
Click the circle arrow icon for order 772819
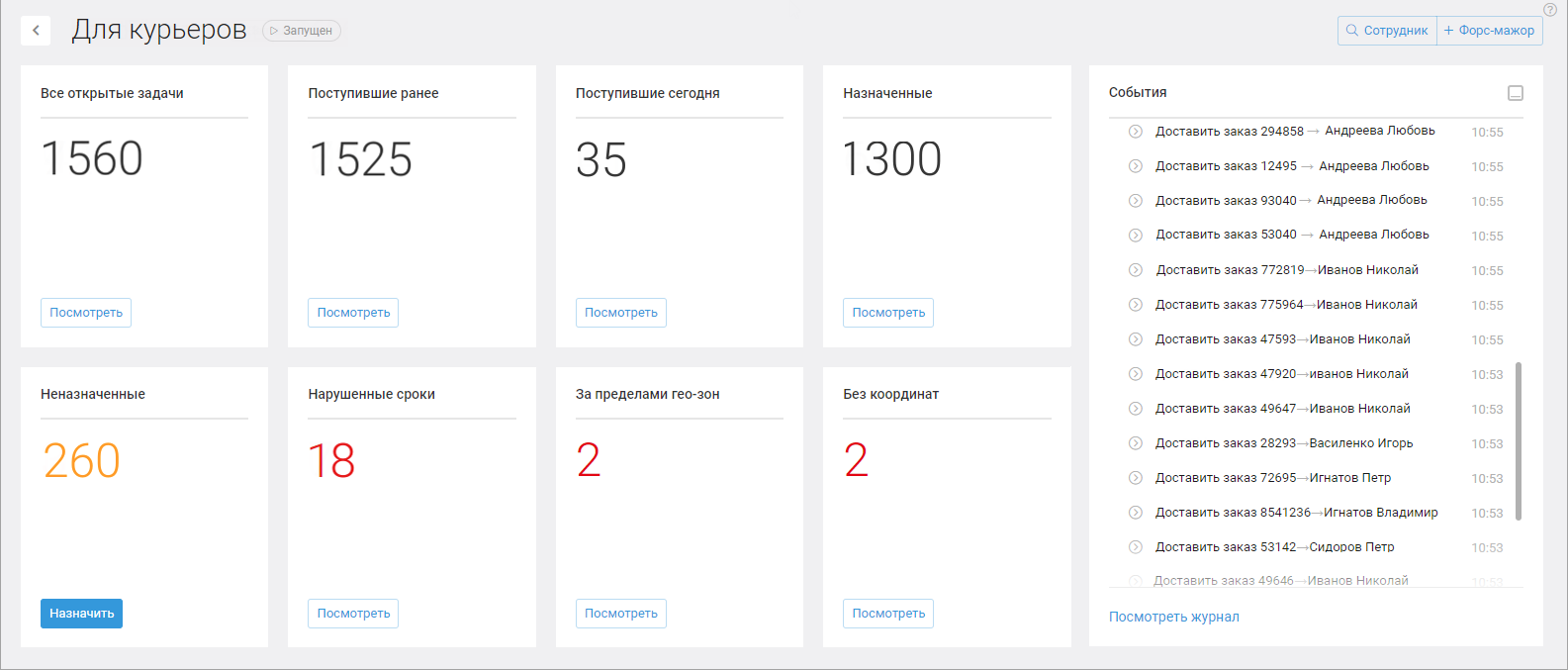[1136, 270]
